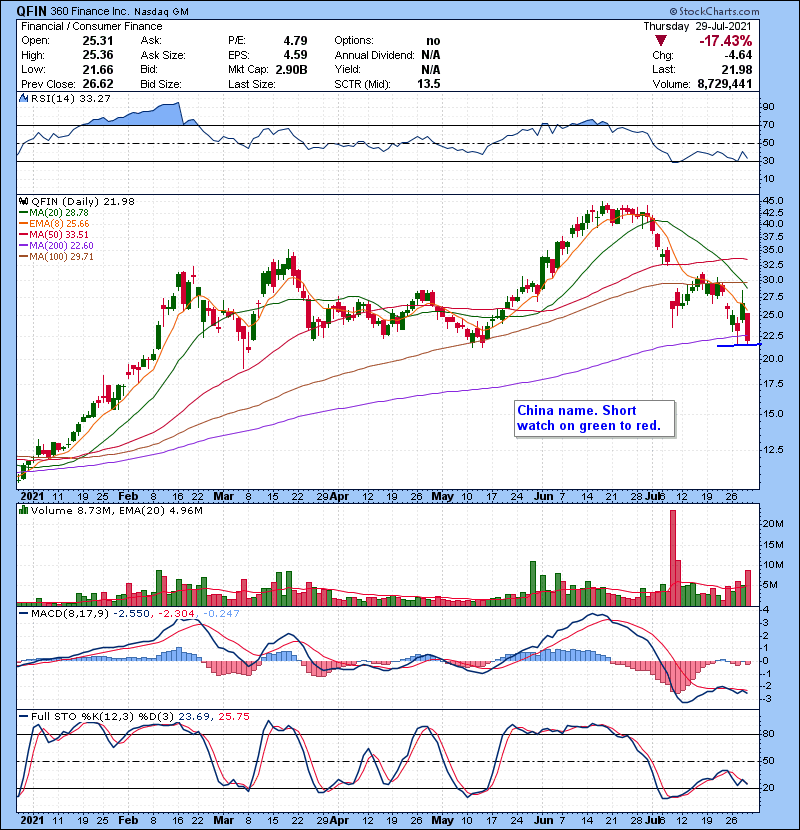
Task: Click the EMA(8) 25.66 legend entry
Action: point(54,224)
